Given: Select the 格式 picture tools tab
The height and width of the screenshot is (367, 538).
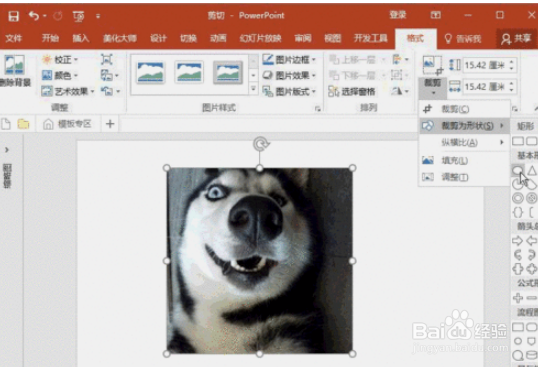Looking at the screenshot, I should [x=416, y=38].
